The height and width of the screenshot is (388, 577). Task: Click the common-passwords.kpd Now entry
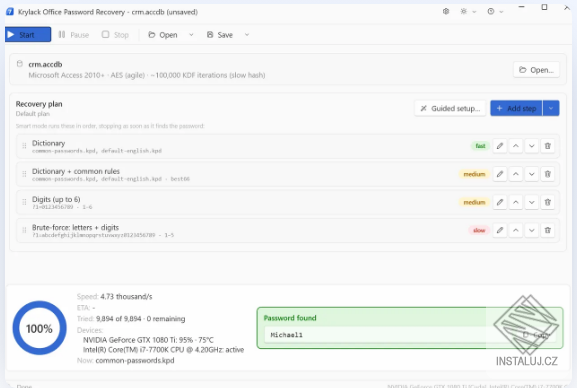135,360
